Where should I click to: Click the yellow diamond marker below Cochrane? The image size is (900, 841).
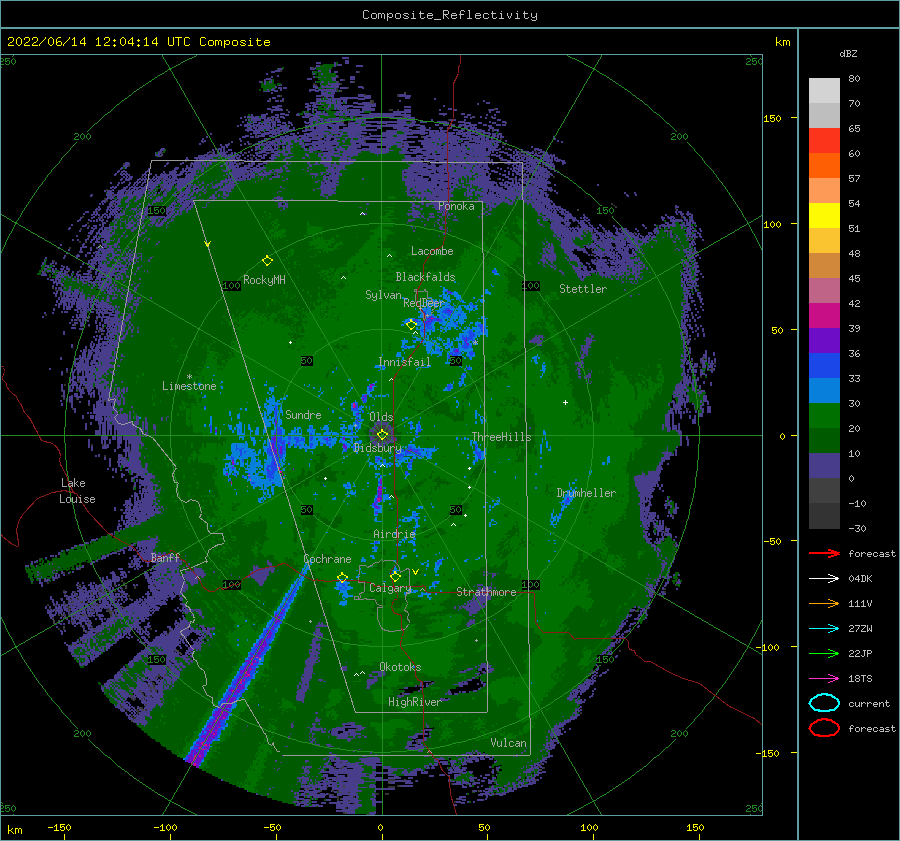tap(342, 578)
